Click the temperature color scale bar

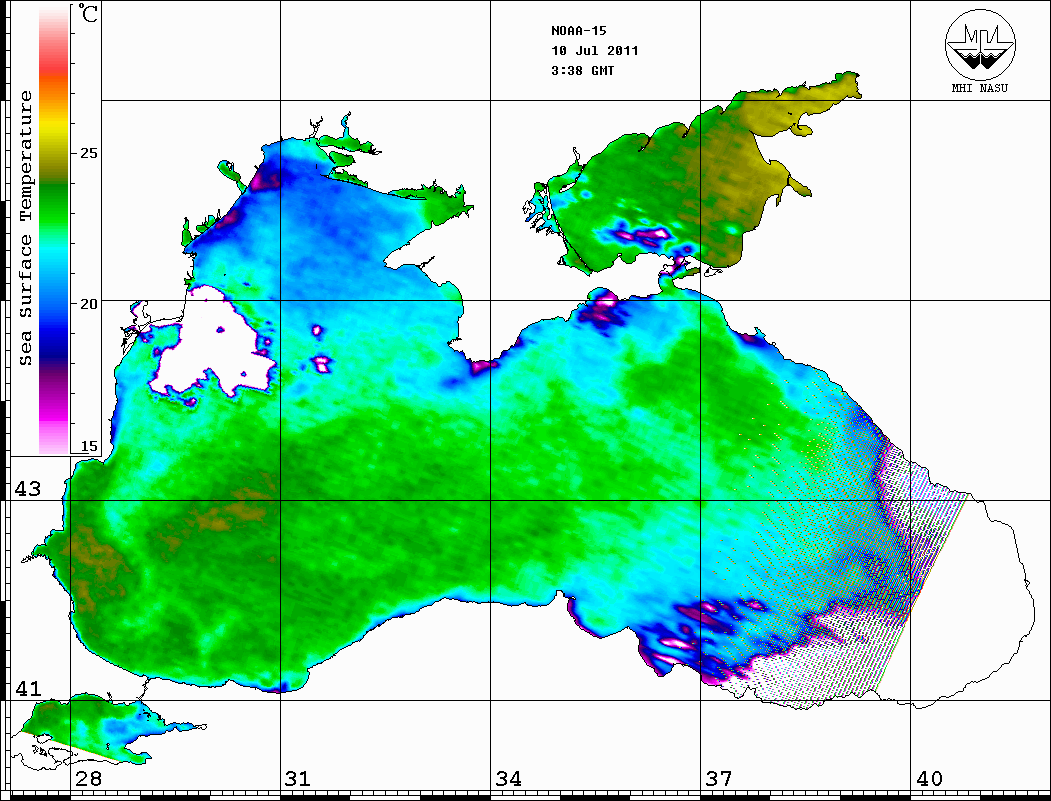pos(54,230)
